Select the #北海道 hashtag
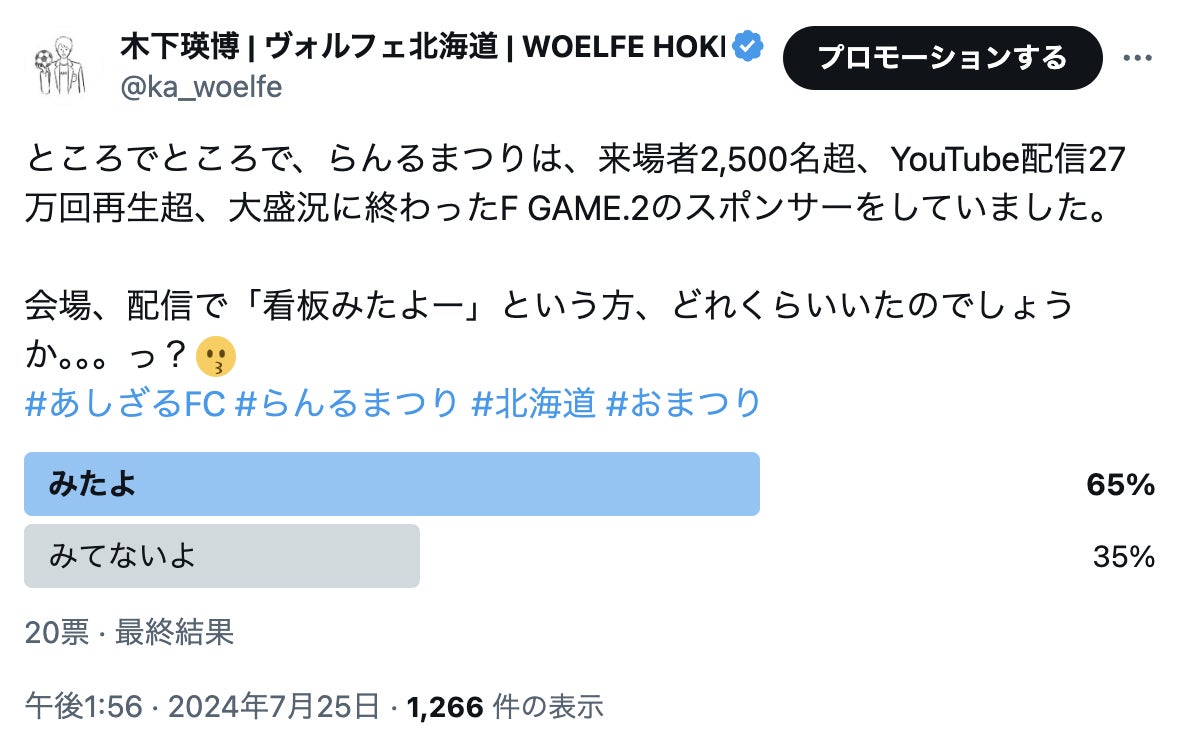Image resolution: width=1182 pixels, height=738 pixels. pyautogui.click(x=533, y=403)
